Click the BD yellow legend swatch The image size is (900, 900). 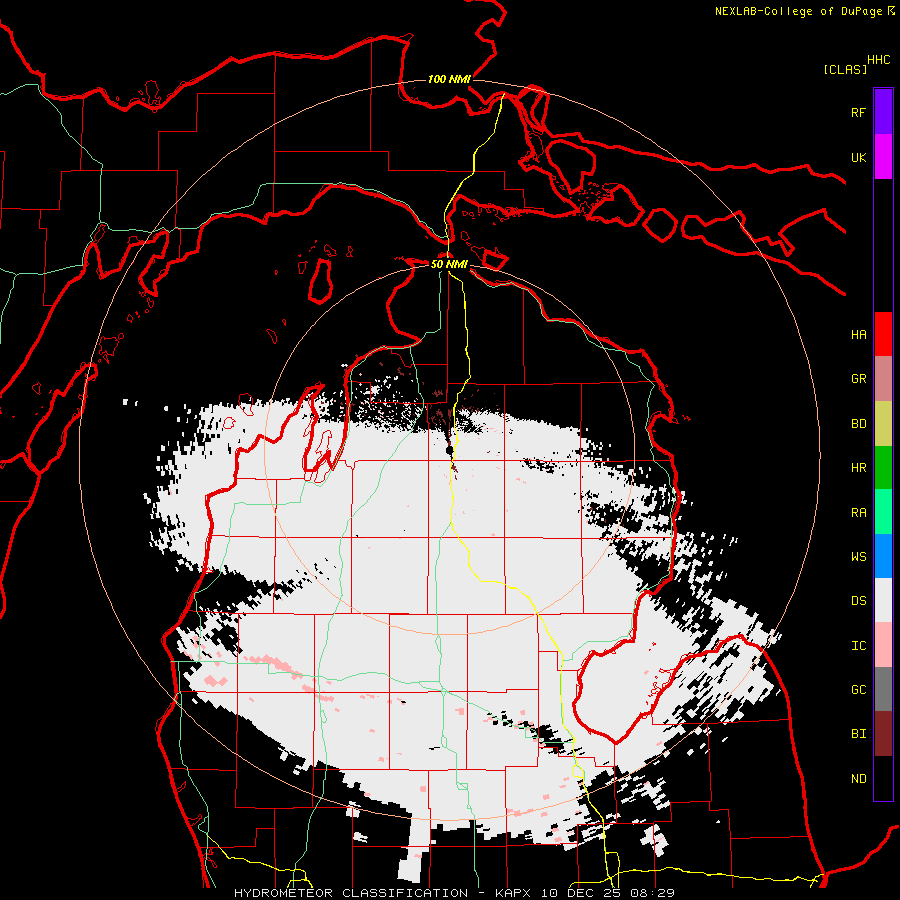[x=883, y=423]
